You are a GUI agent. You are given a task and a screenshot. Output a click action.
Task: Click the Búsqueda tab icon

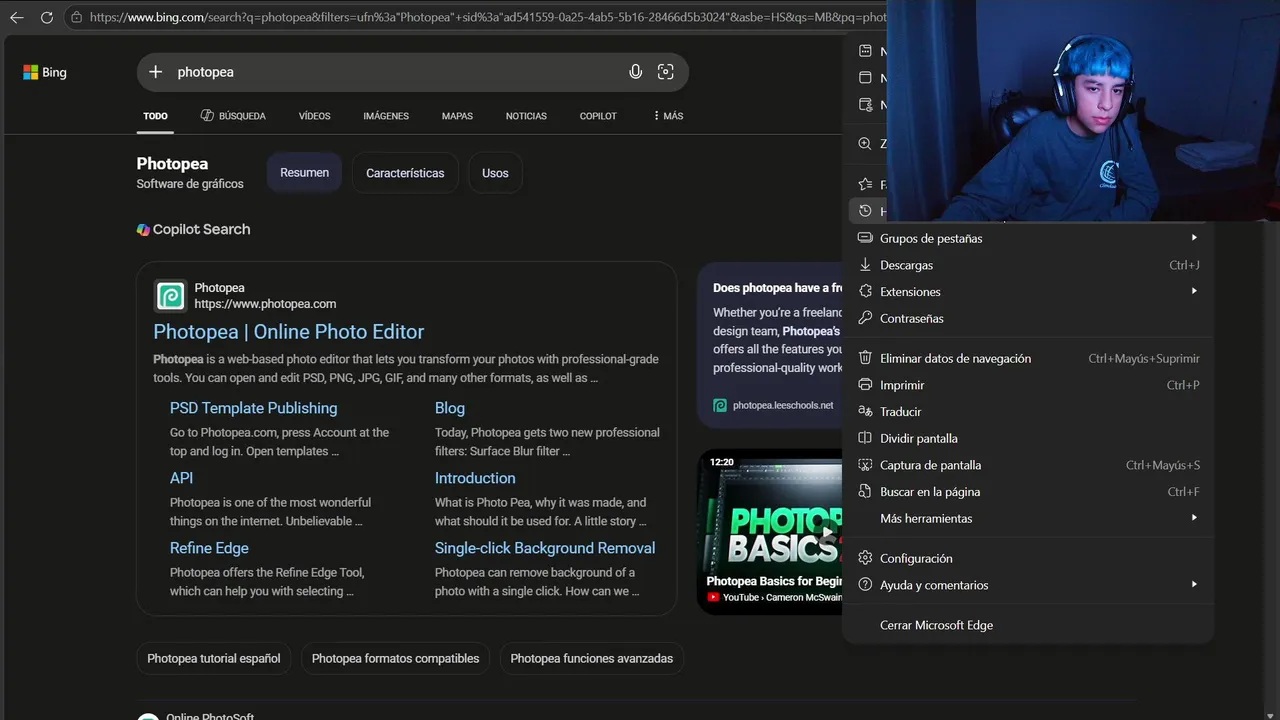pyautogui.click(x=207, y=116)
